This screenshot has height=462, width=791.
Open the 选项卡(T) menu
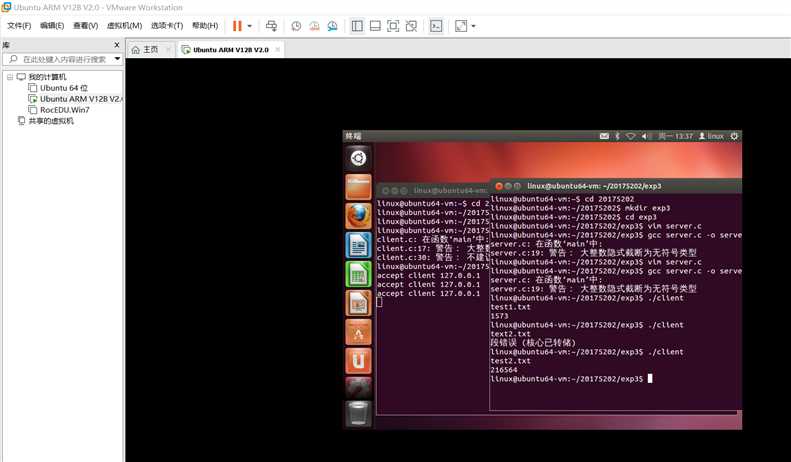click(167, 26)
